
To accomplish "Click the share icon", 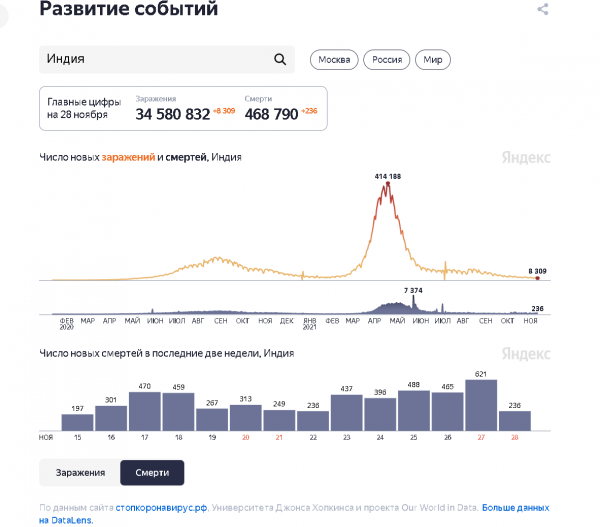I will (543, 10).
